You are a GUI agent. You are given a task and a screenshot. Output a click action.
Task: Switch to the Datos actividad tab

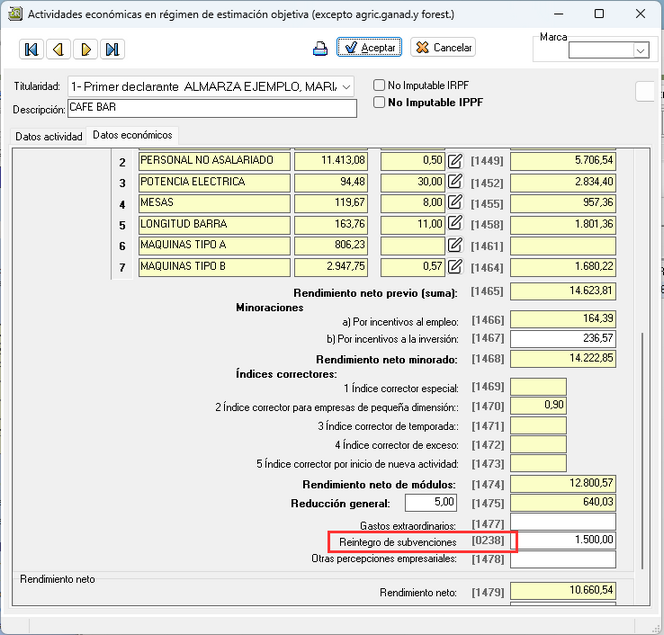49,136
